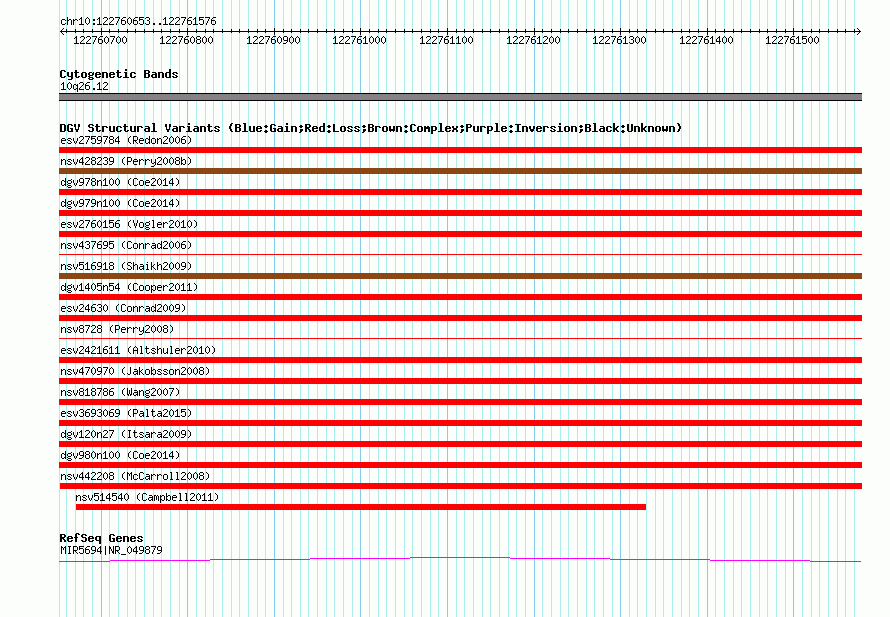The width and height of the screenshot is (890, 617).
Task: Click ruler position 122761200
Action: (x=533, y=40)
